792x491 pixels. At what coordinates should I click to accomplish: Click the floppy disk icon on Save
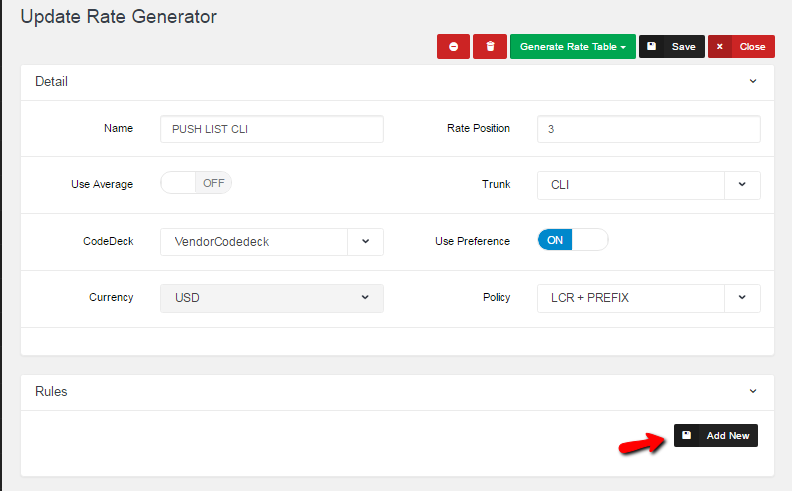tap(652, 47)
